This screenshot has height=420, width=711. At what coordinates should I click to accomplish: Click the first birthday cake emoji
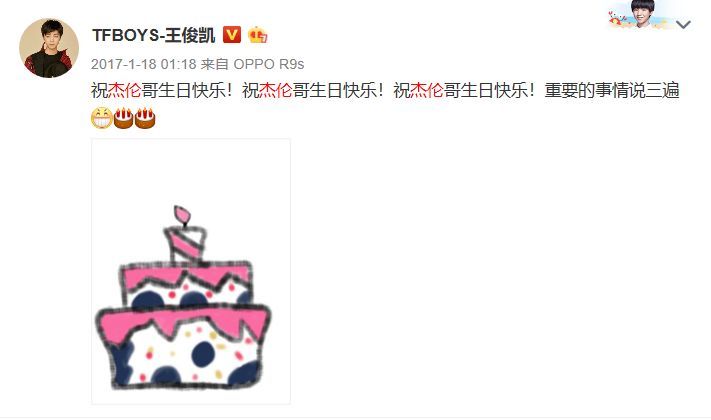[123, 118]
